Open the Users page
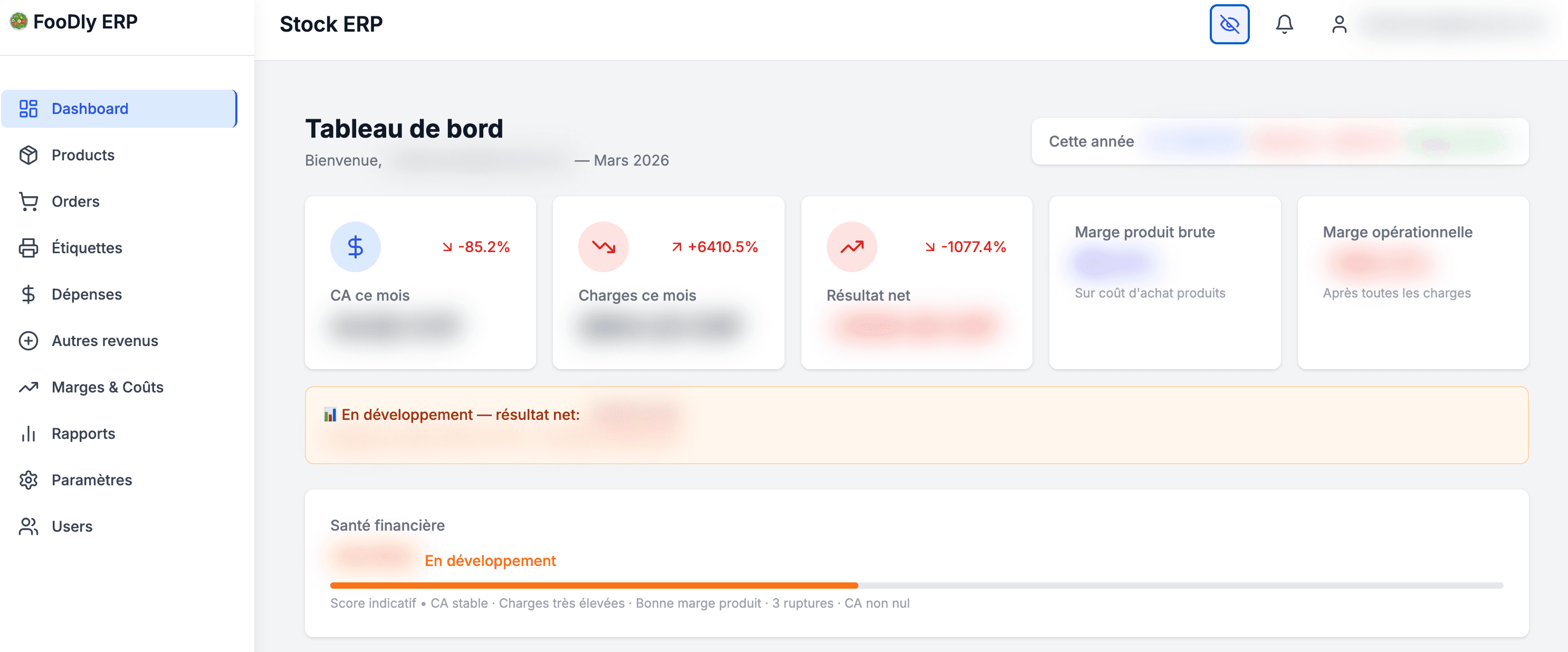1568x652 pixels. click(72, 526)
